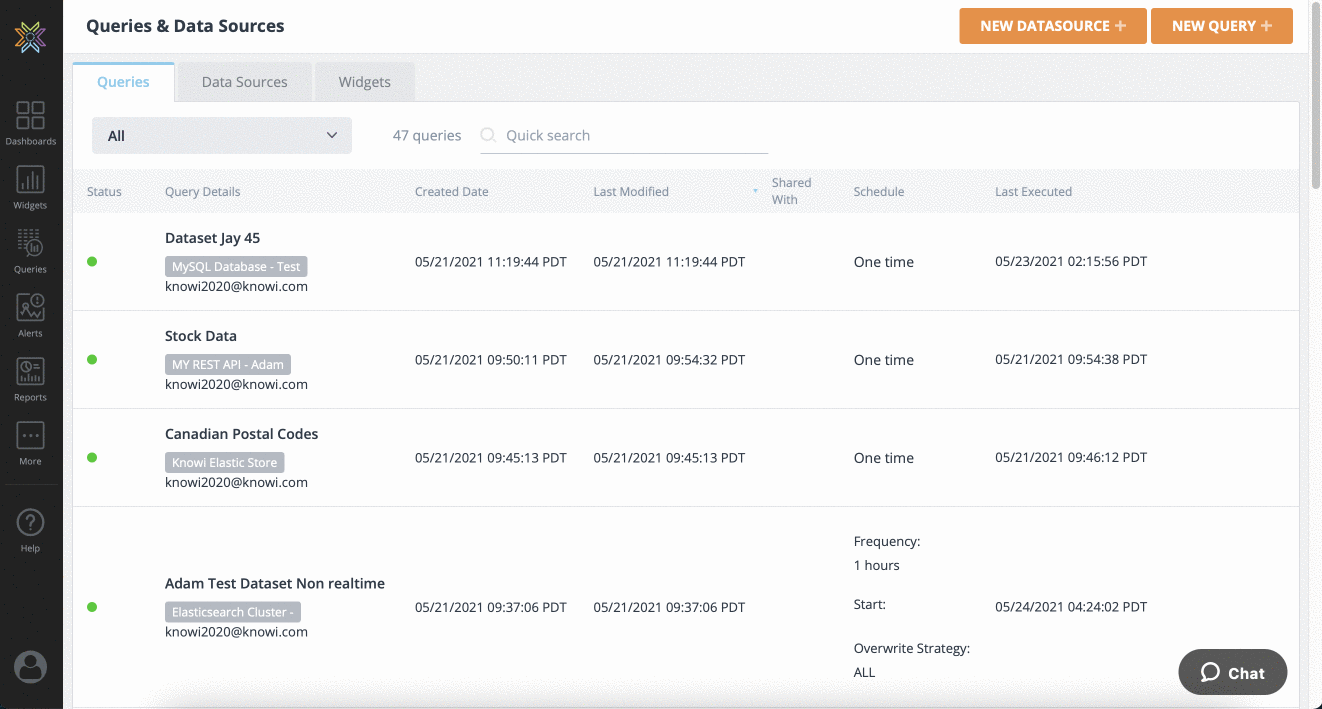Click the NEW DATASOURCE button
Image resolution: width=1322 pixels, height=709 pixels.
(1052, 26)
